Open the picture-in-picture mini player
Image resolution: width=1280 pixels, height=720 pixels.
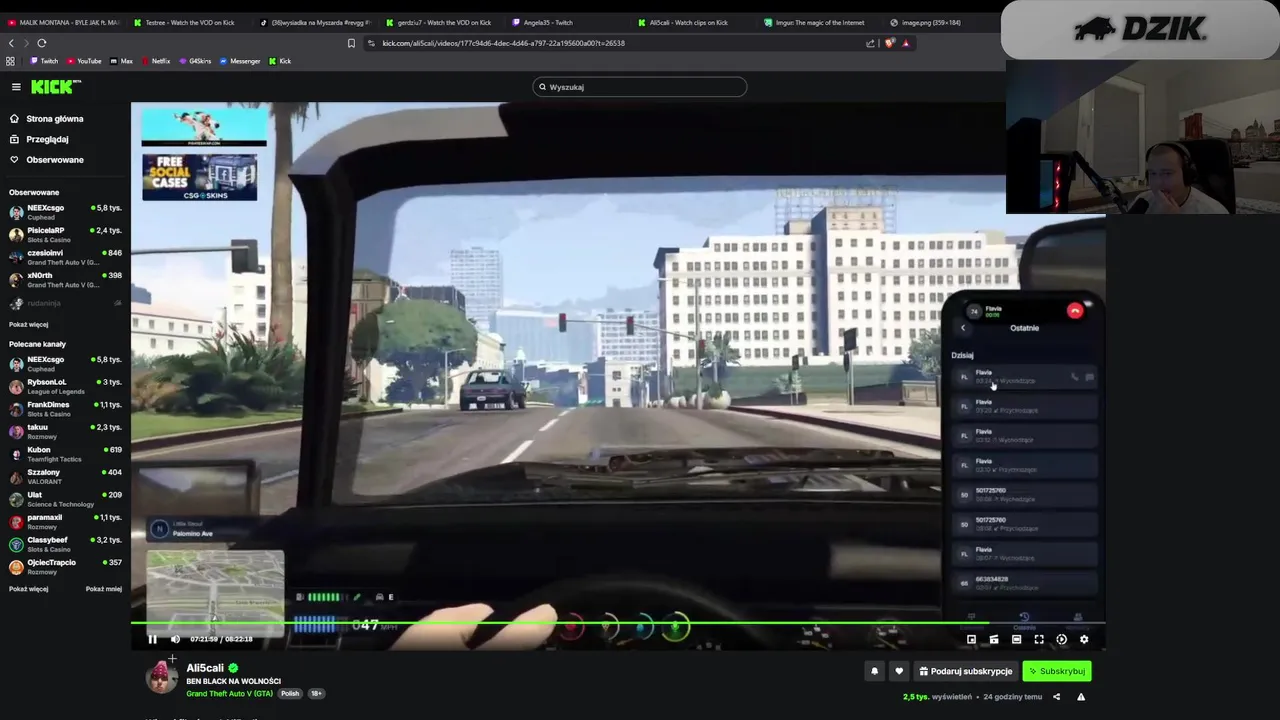(x=971, y=639)
